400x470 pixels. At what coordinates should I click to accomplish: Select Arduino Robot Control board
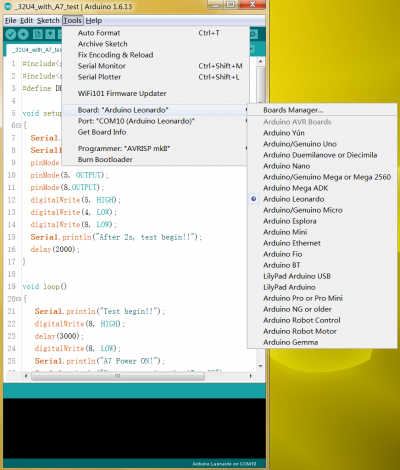322,320
